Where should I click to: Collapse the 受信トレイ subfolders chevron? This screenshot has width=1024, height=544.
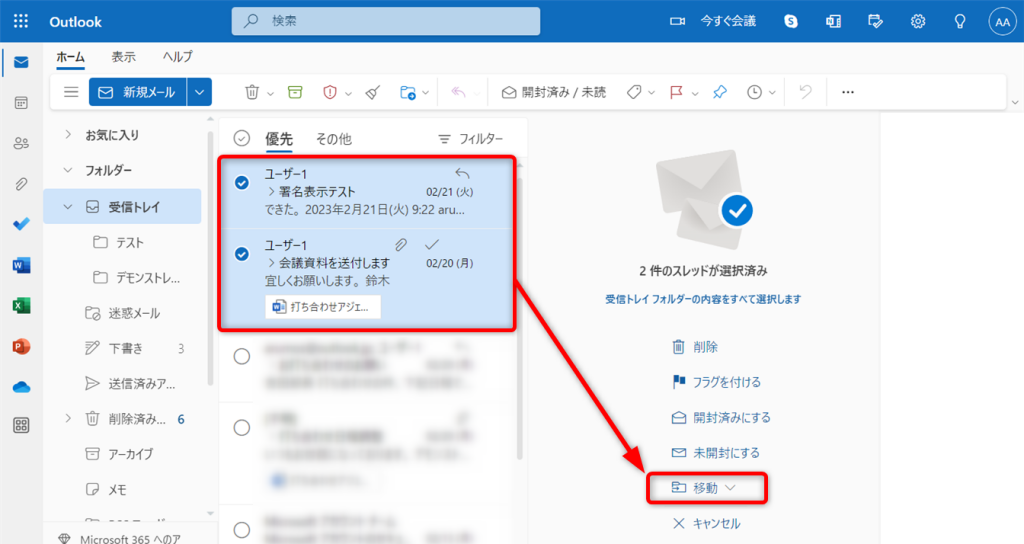point(68,207)
